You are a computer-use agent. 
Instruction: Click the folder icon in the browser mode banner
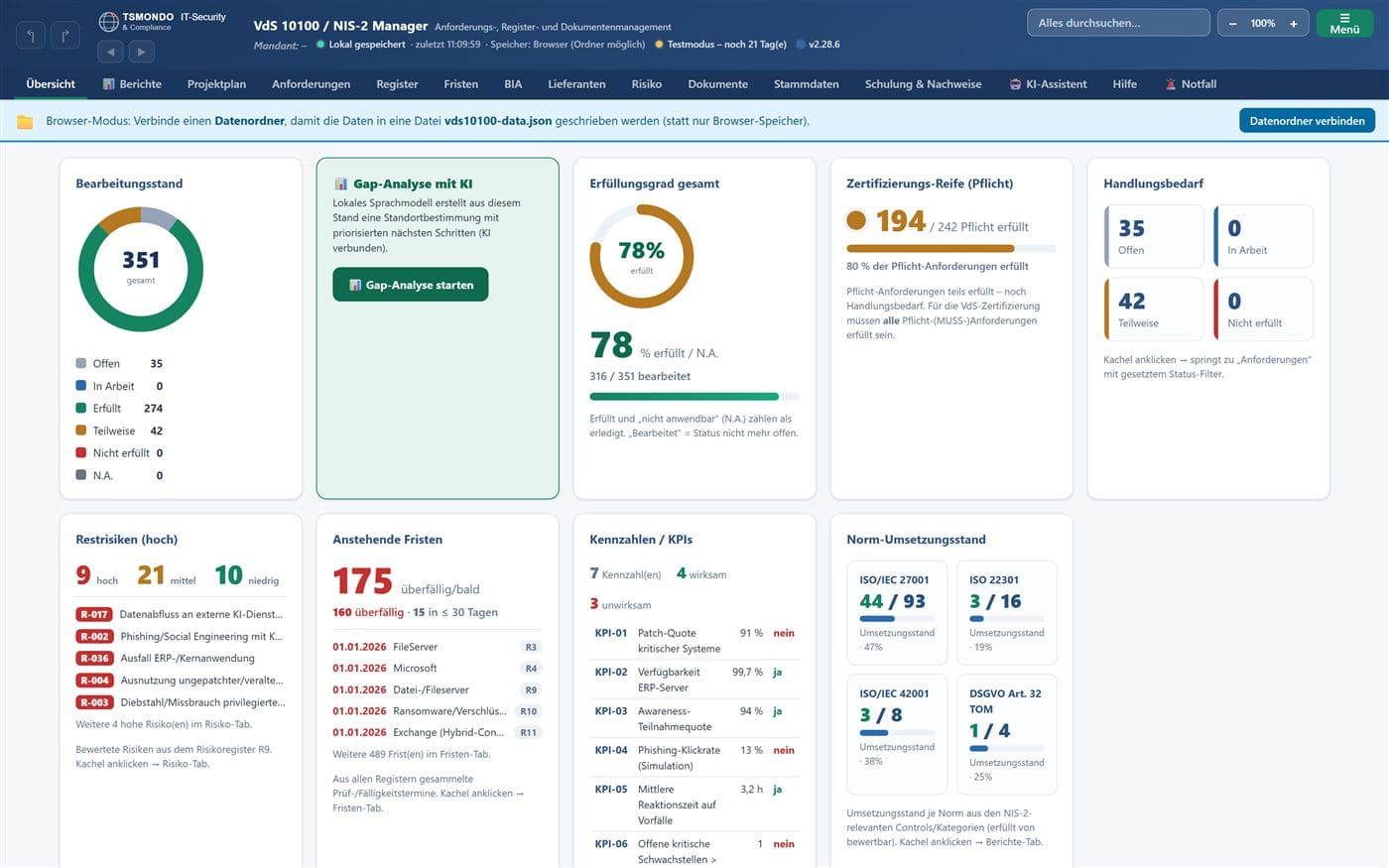[x=25, y=121]
